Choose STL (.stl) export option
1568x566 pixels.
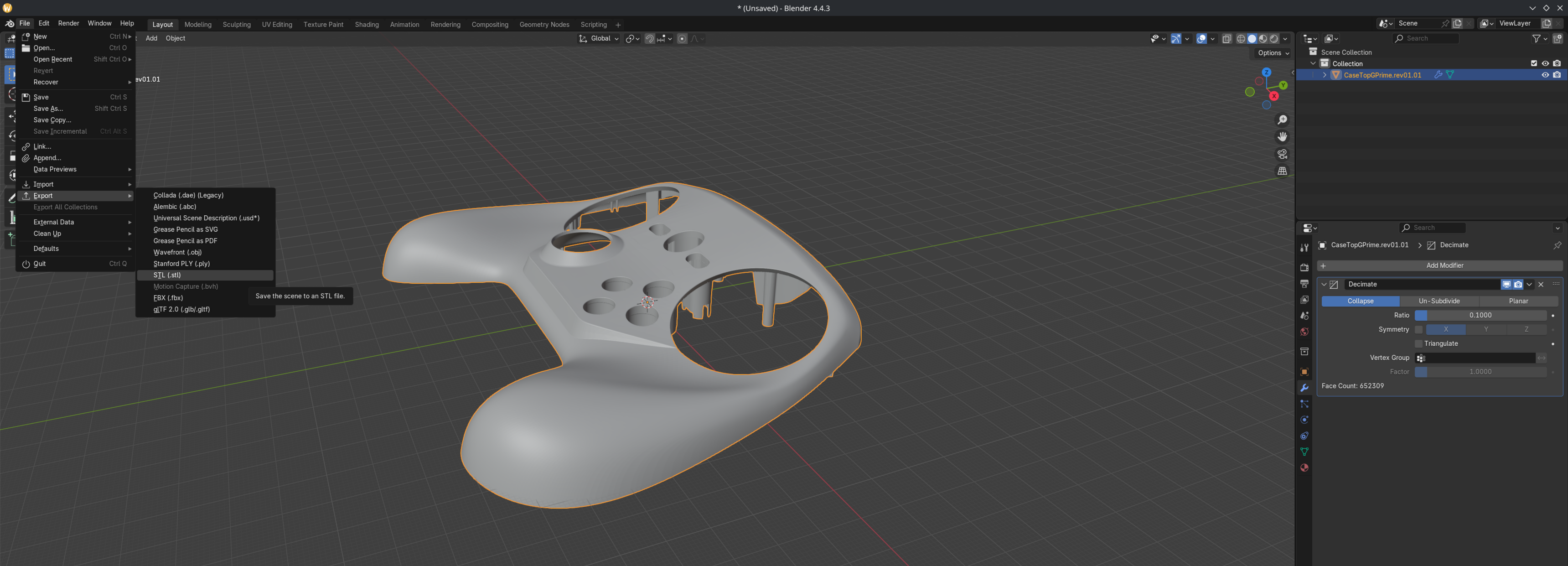point(167,275)
